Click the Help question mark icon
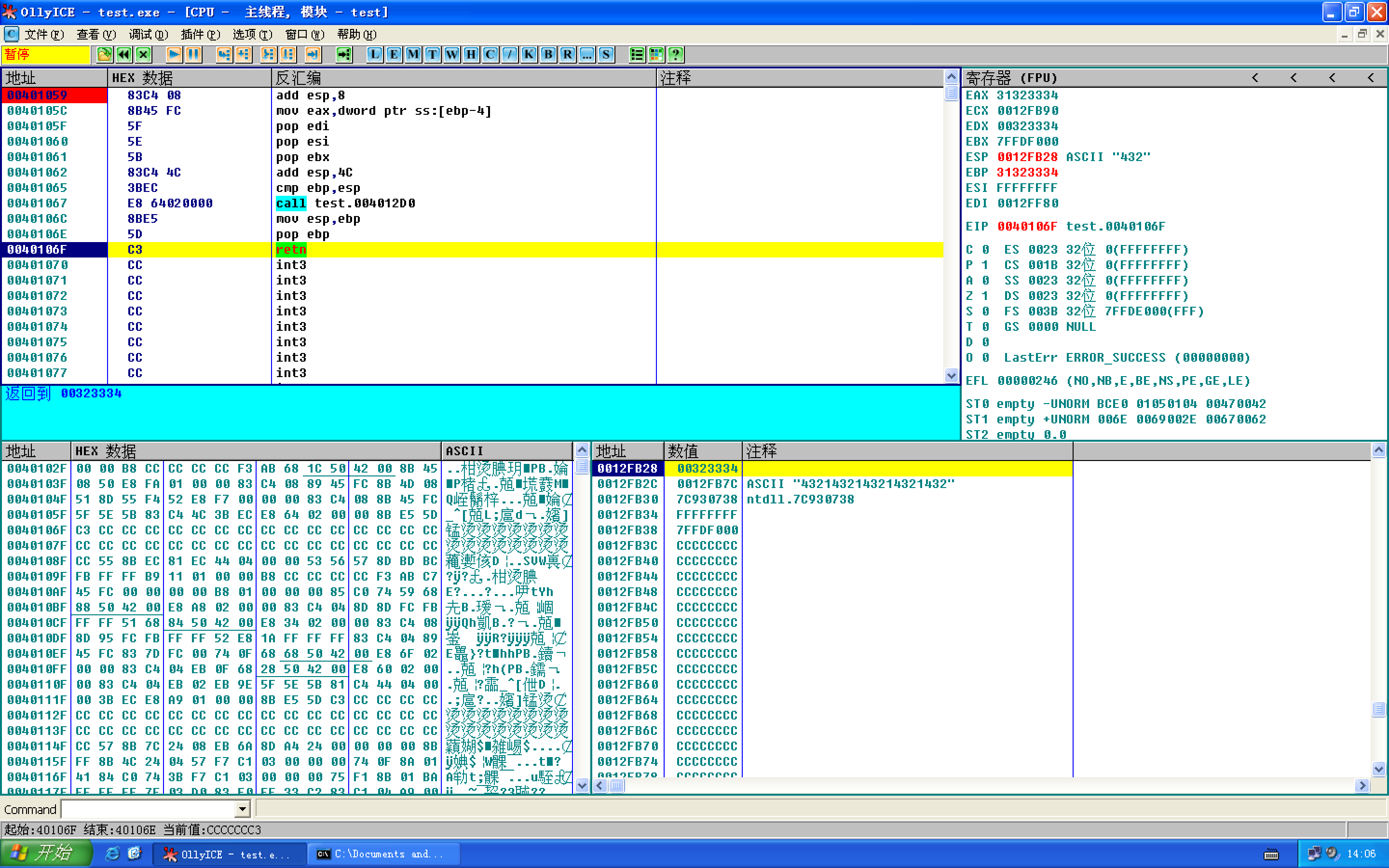Screen dimensions: 1389x868 (x=676, y=54)
